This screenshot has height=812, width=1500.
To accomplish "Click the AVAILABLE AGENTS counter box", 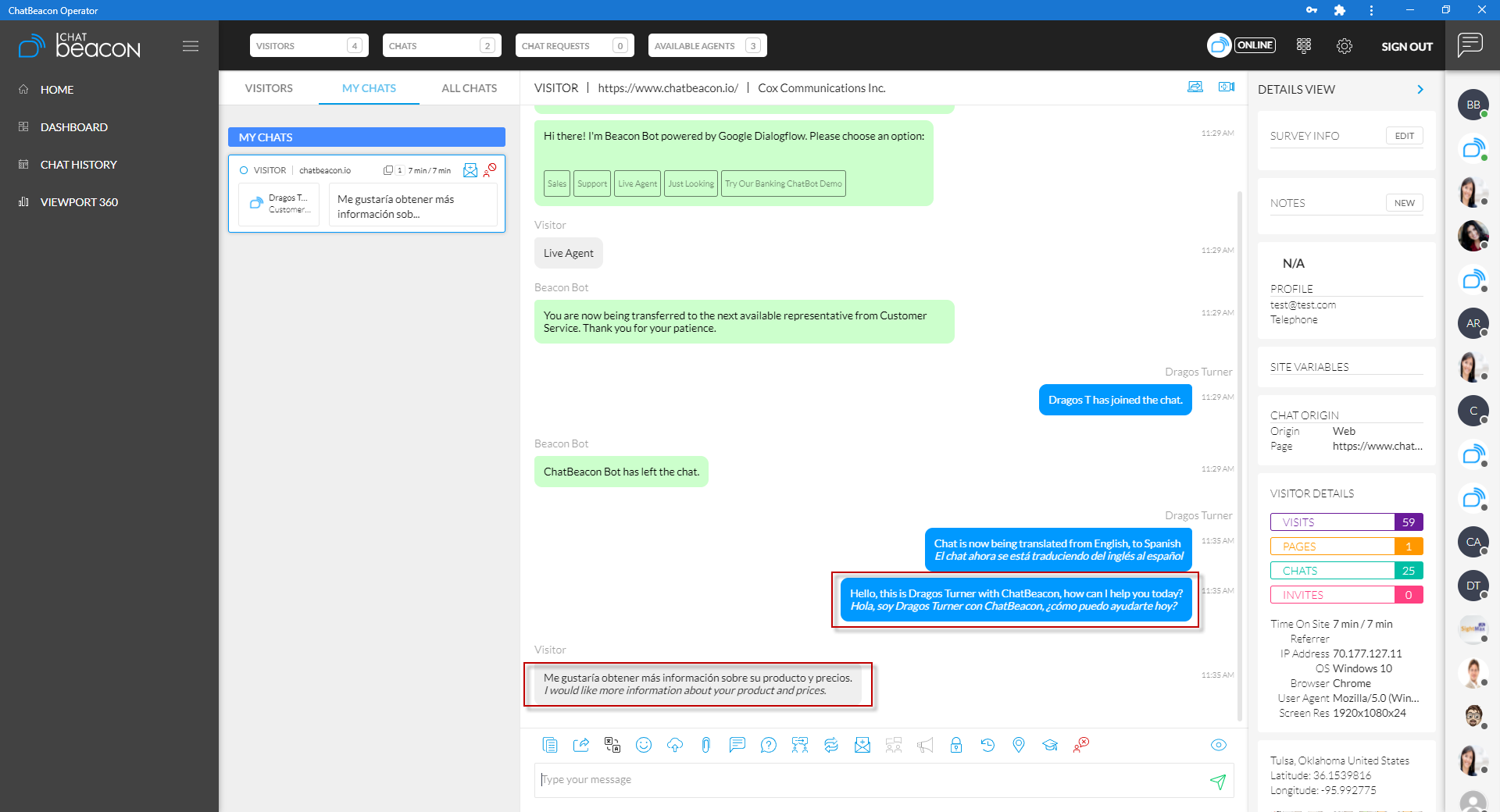I will pyautogui.click(x=708, y=45).
